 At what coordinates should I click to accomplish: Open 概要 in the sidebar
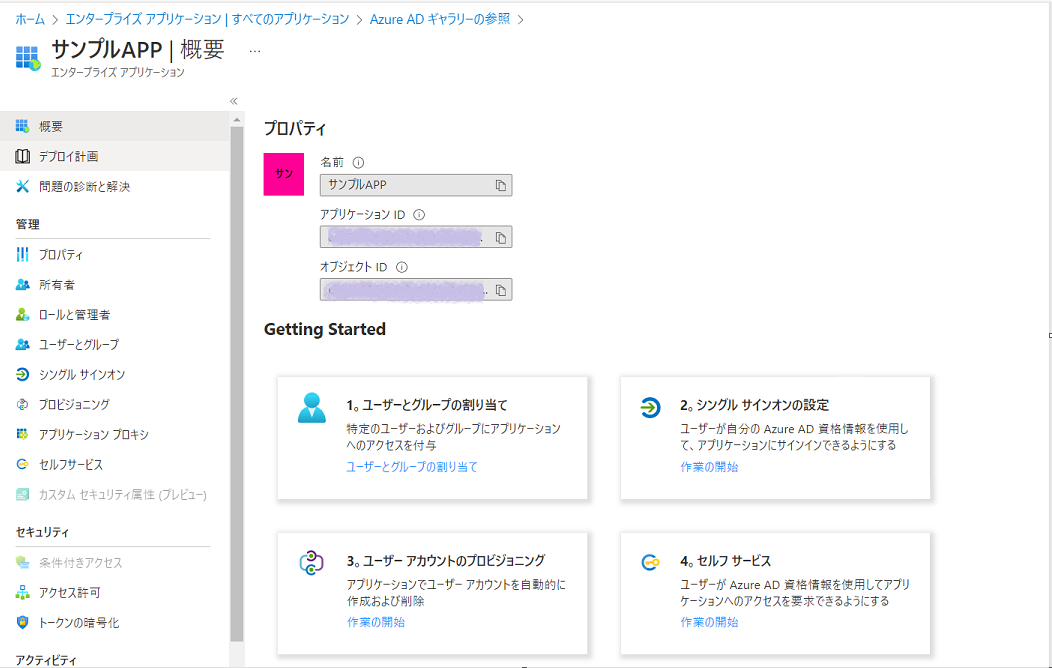coord(115,126)
